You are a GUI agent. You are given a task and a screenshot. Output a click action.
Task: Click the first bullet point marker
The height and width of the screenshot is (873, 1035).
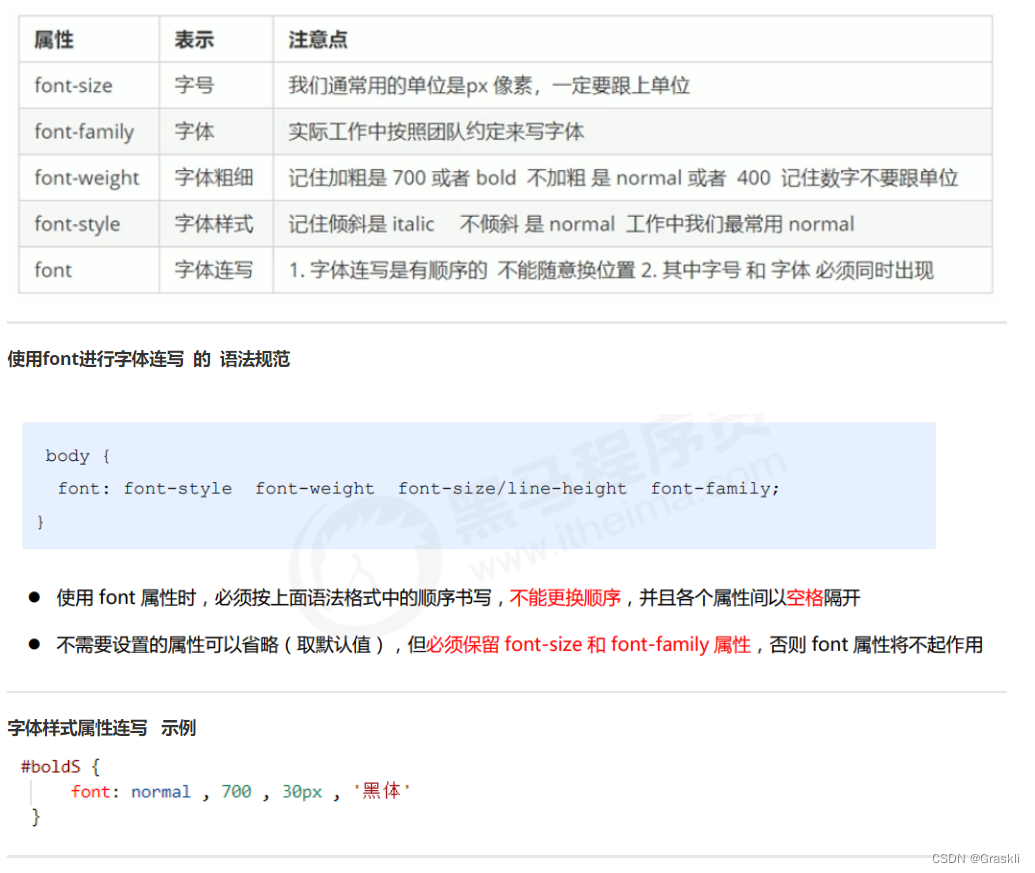point(33,597)
